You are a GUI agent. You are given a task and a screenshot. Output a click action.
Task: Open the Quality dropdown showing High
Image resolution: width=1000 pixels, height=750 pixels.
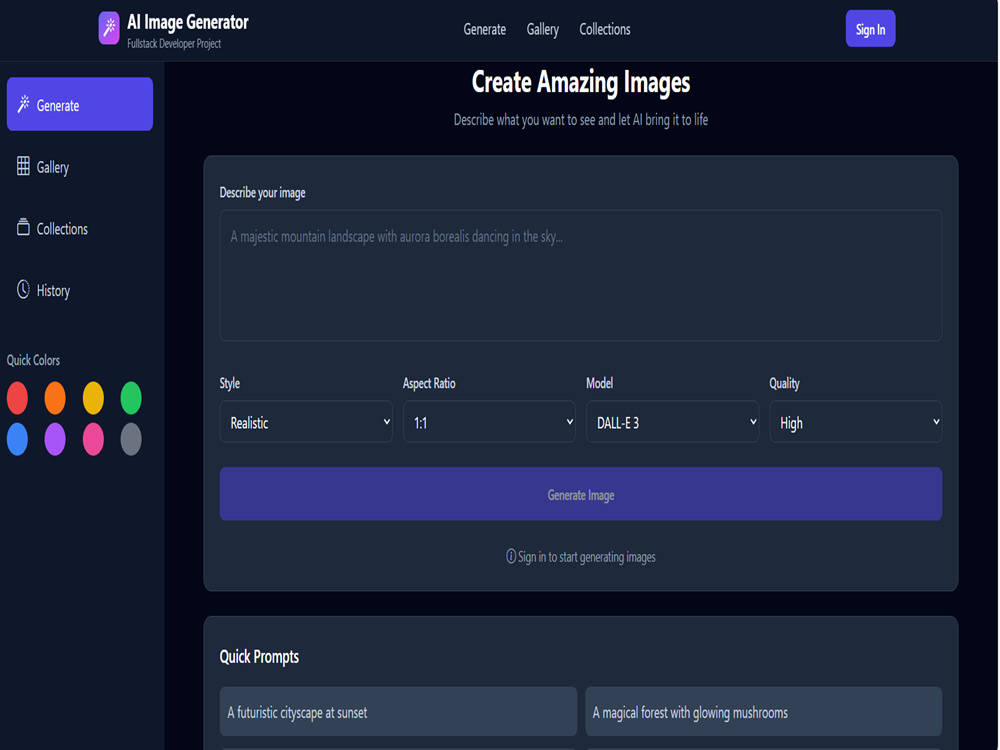[855, 422]
